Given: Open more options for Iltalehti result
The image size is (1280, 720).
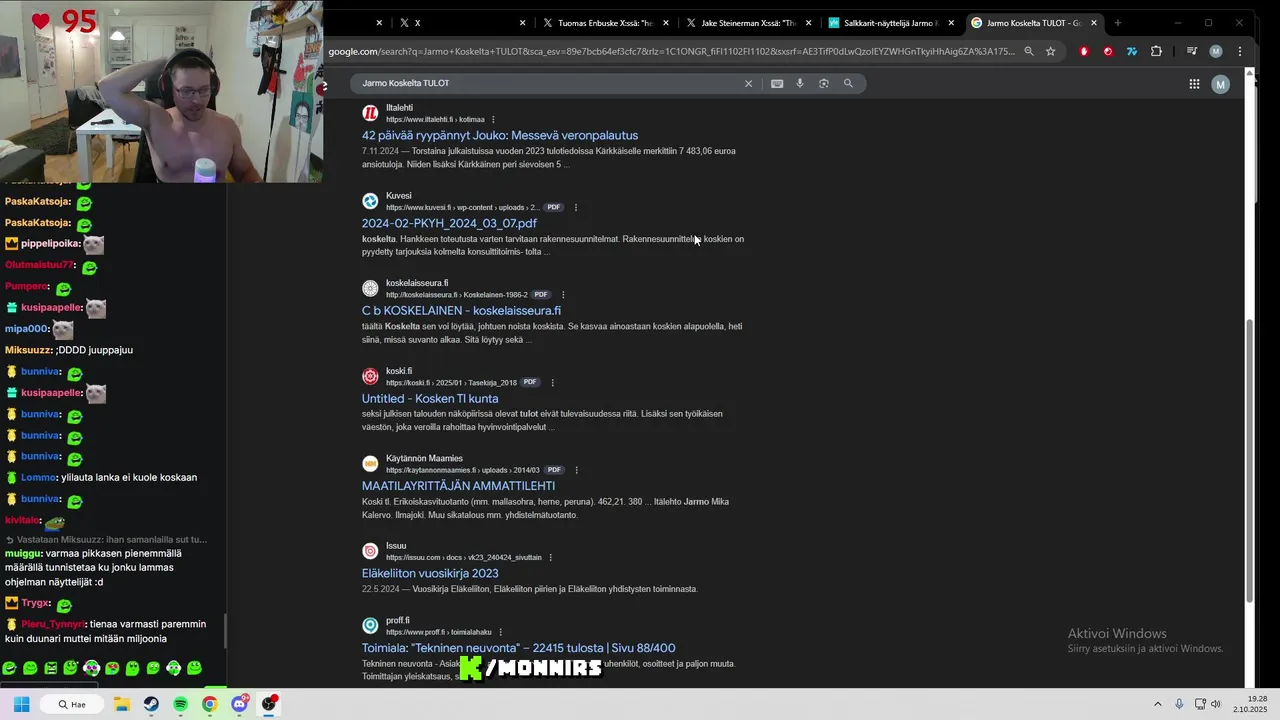Looking at the screenshot, I should tap(493, 120).
